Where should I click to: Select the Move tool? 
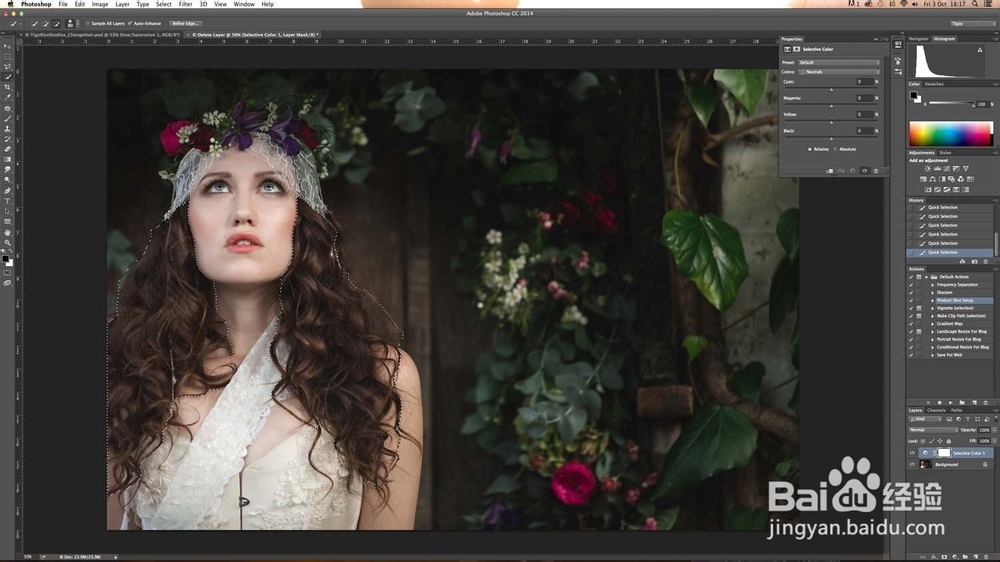[8, 47]
